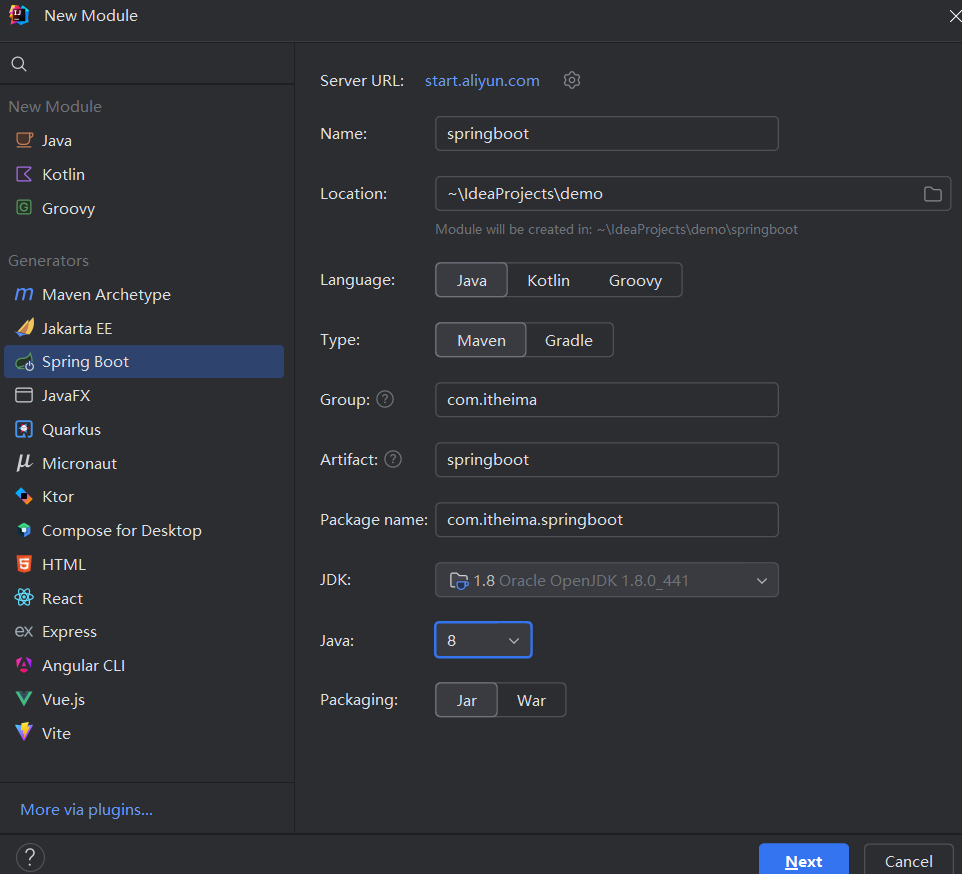Image resolution: width=962 pixels, height=874 pixels.
Task: Show help for Artifact field
Action: click(393, 459)
